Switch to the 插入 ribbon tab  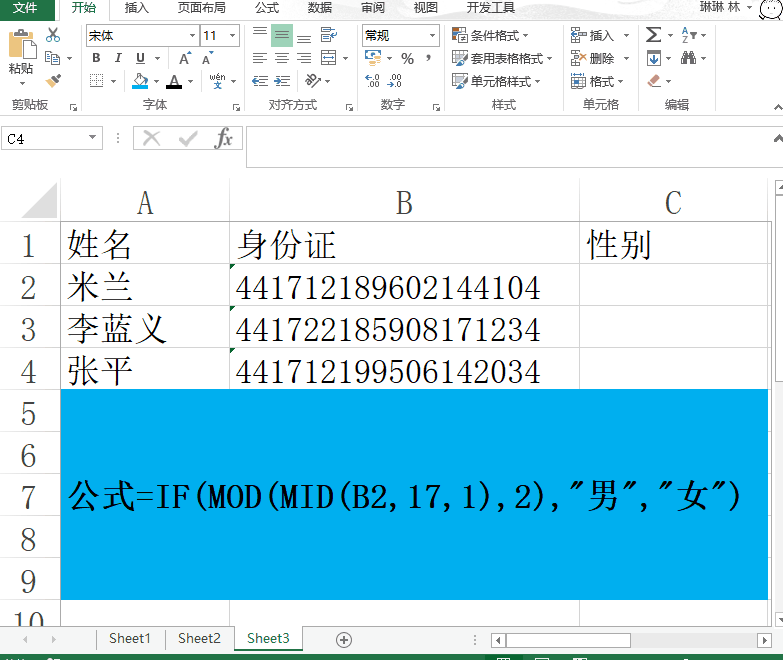point(136,8)
